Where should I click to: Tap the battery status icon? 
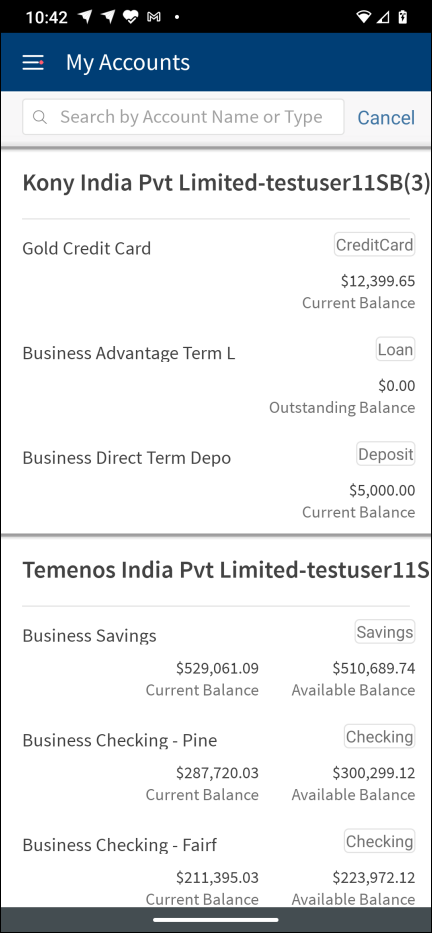403,17
